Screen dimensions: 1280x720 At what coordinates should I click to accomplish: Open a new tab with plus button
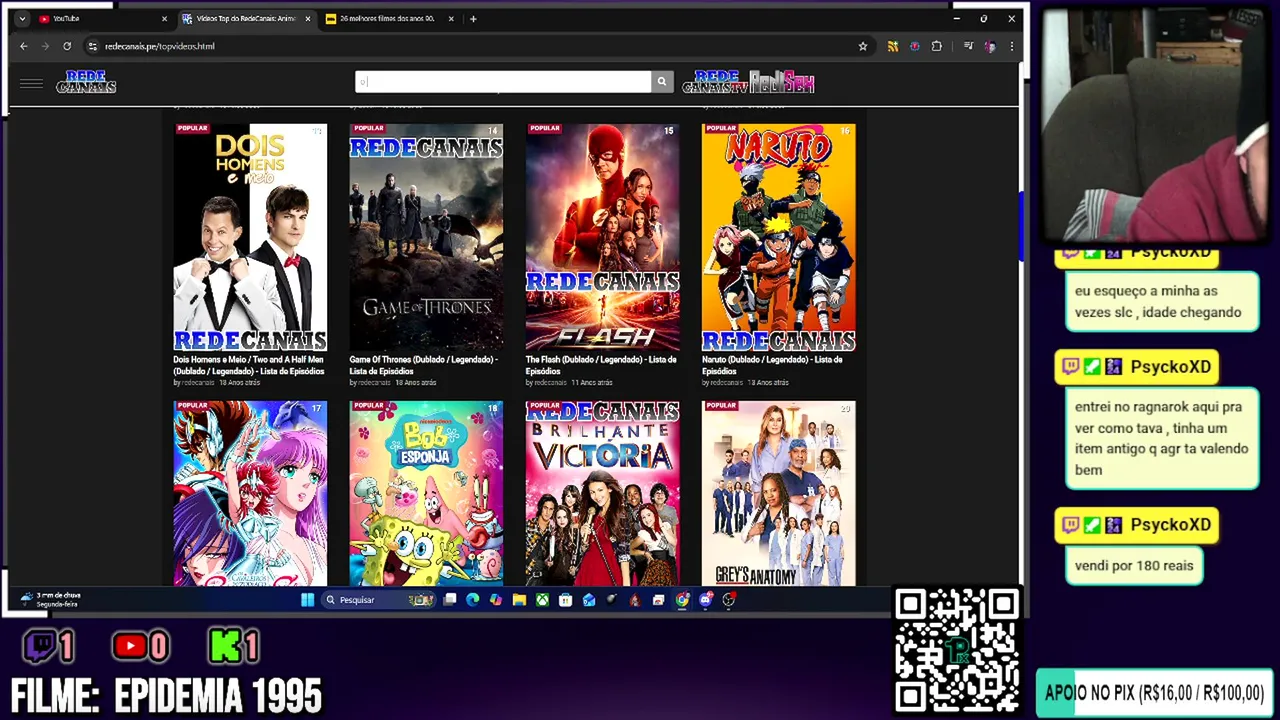pos(473,19)
